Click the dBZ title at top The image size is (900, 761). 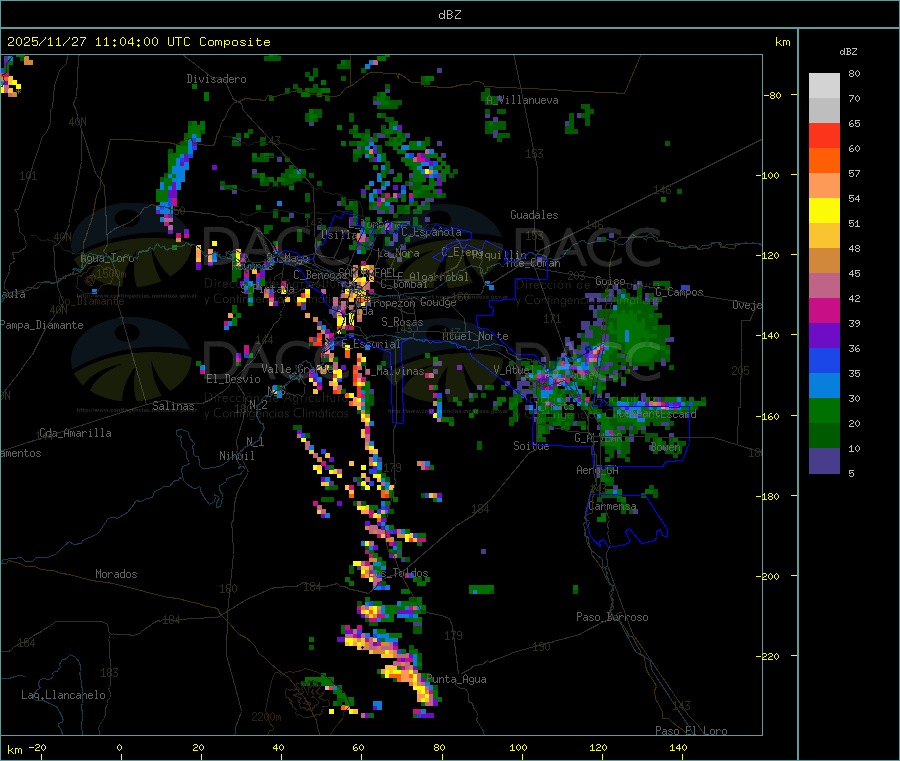click(449, 15)
